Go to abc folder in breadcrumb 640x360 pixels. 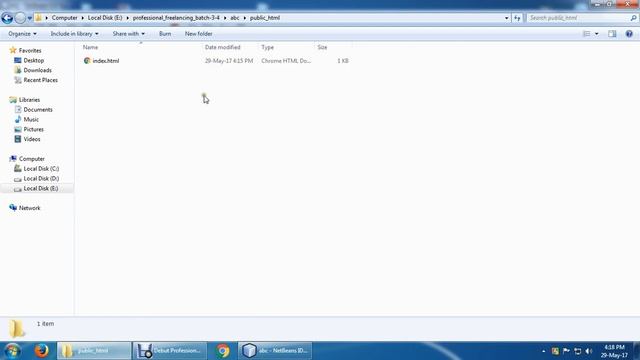[x=235, y=18]
